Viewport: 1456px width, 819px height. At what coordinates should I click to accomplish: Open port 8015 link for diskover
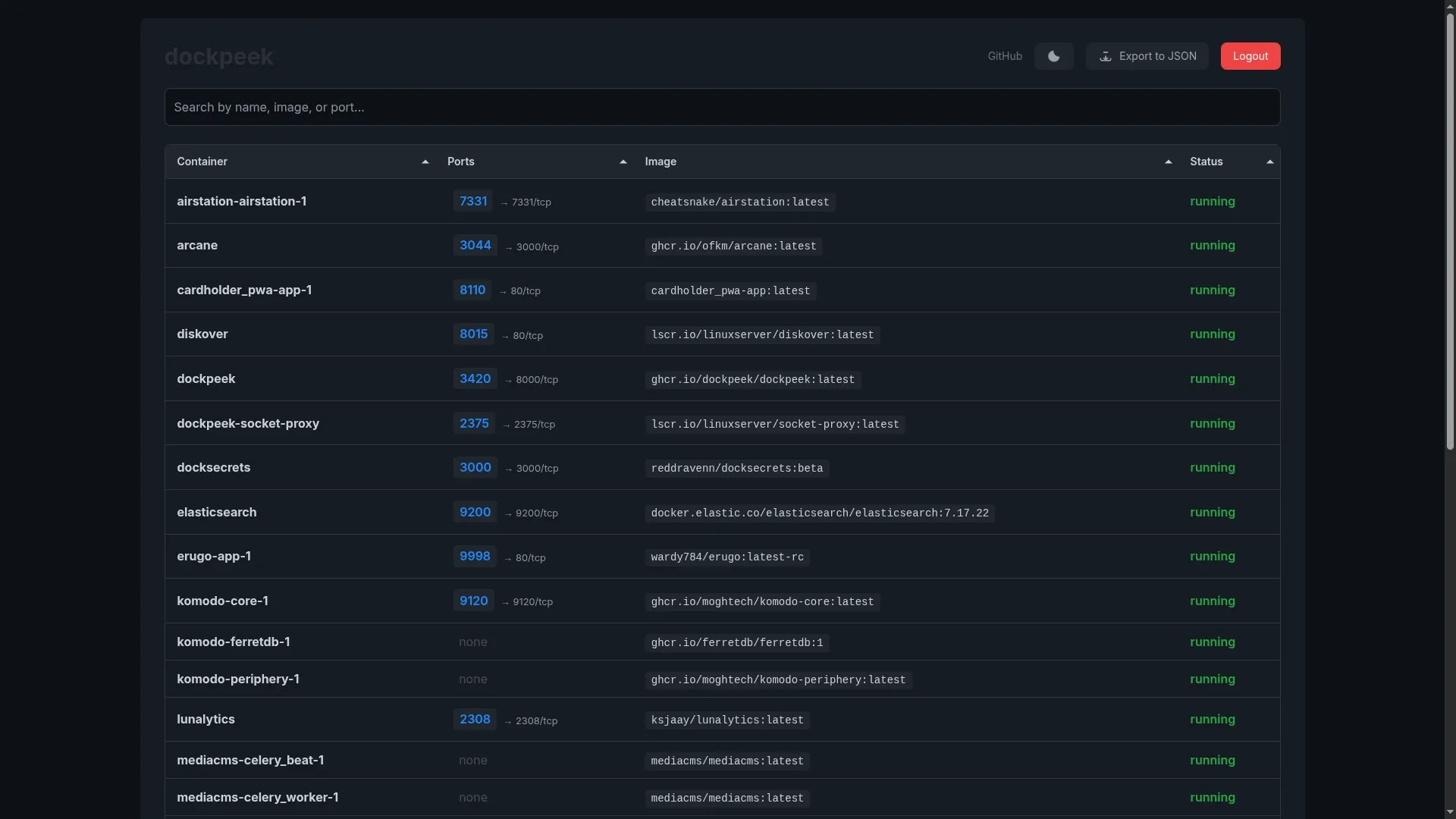pos(473,334)
